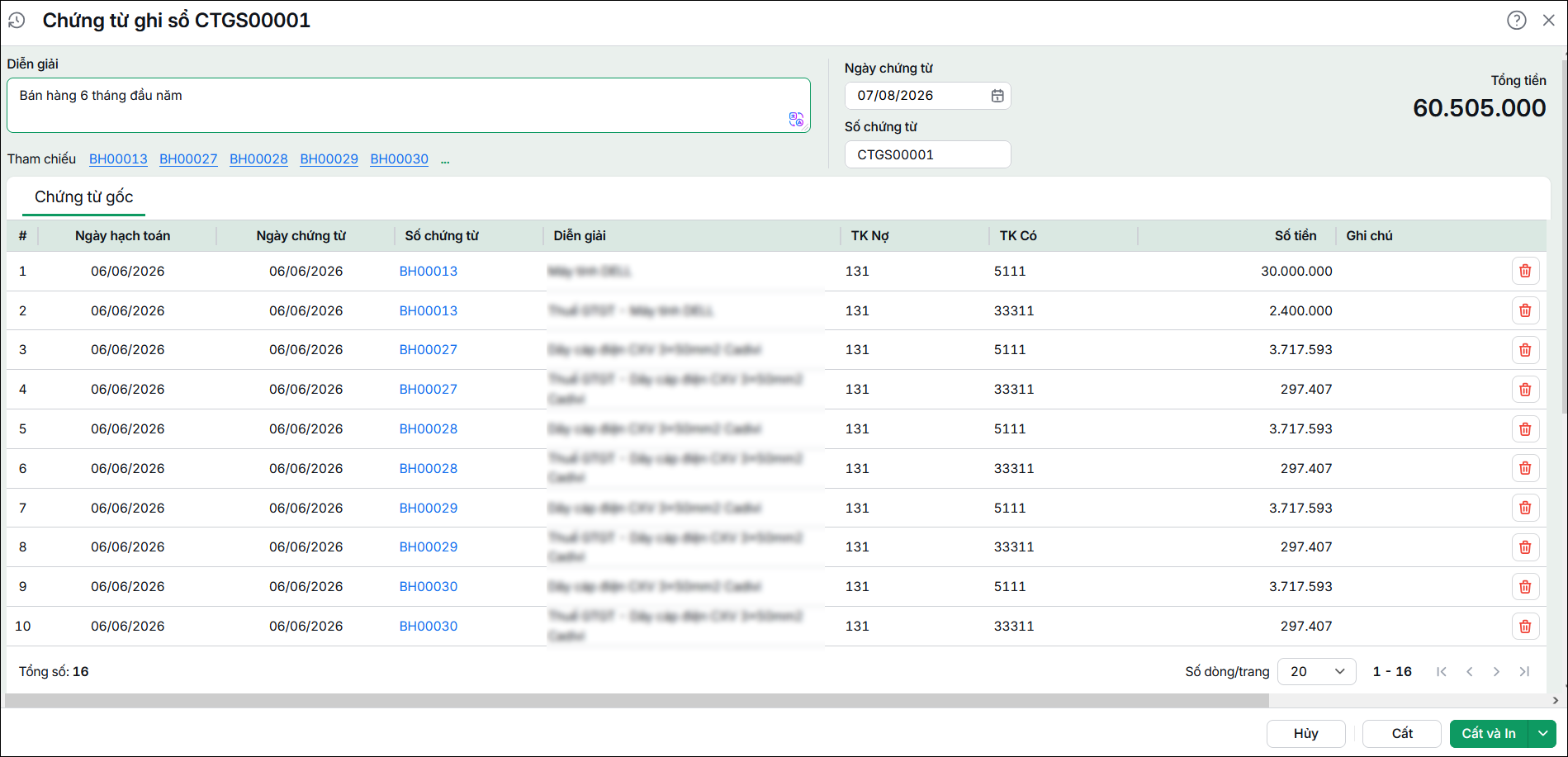Open the history icon beside the title
This screenshot has width=1568, height=757.
coord(17,21)
